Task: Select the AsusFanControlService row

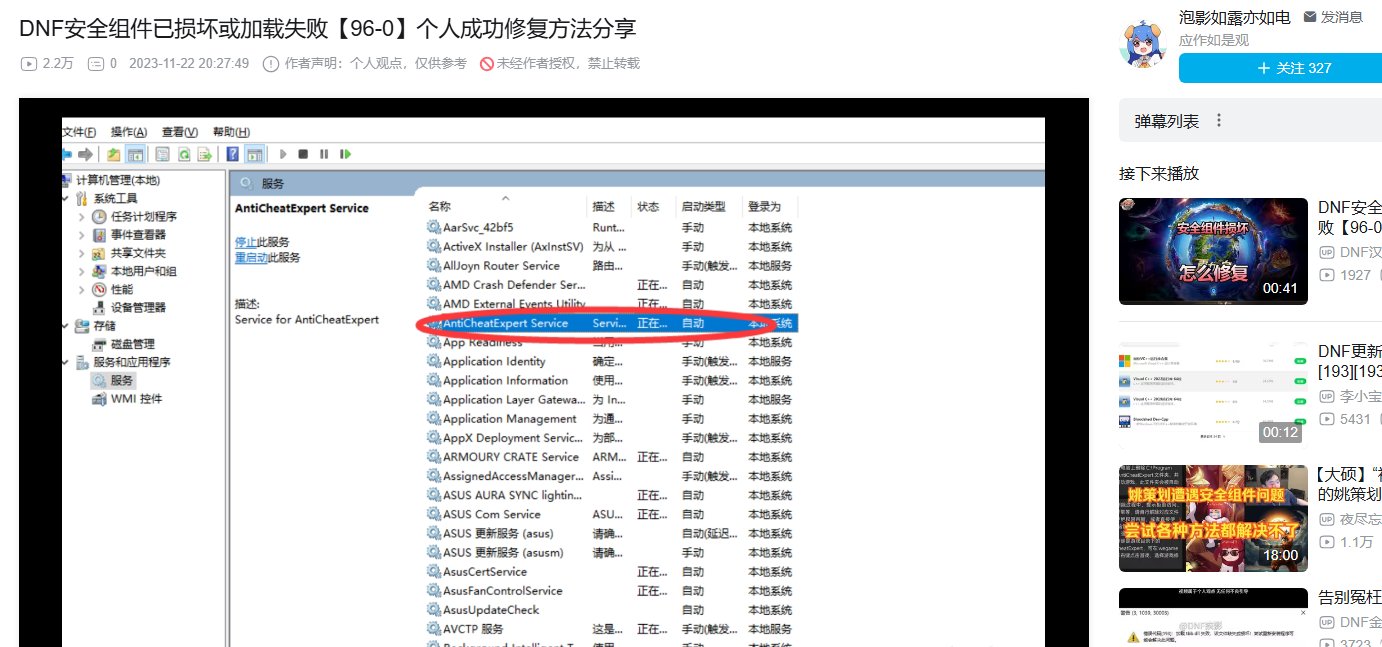Action: coord(612,591)
